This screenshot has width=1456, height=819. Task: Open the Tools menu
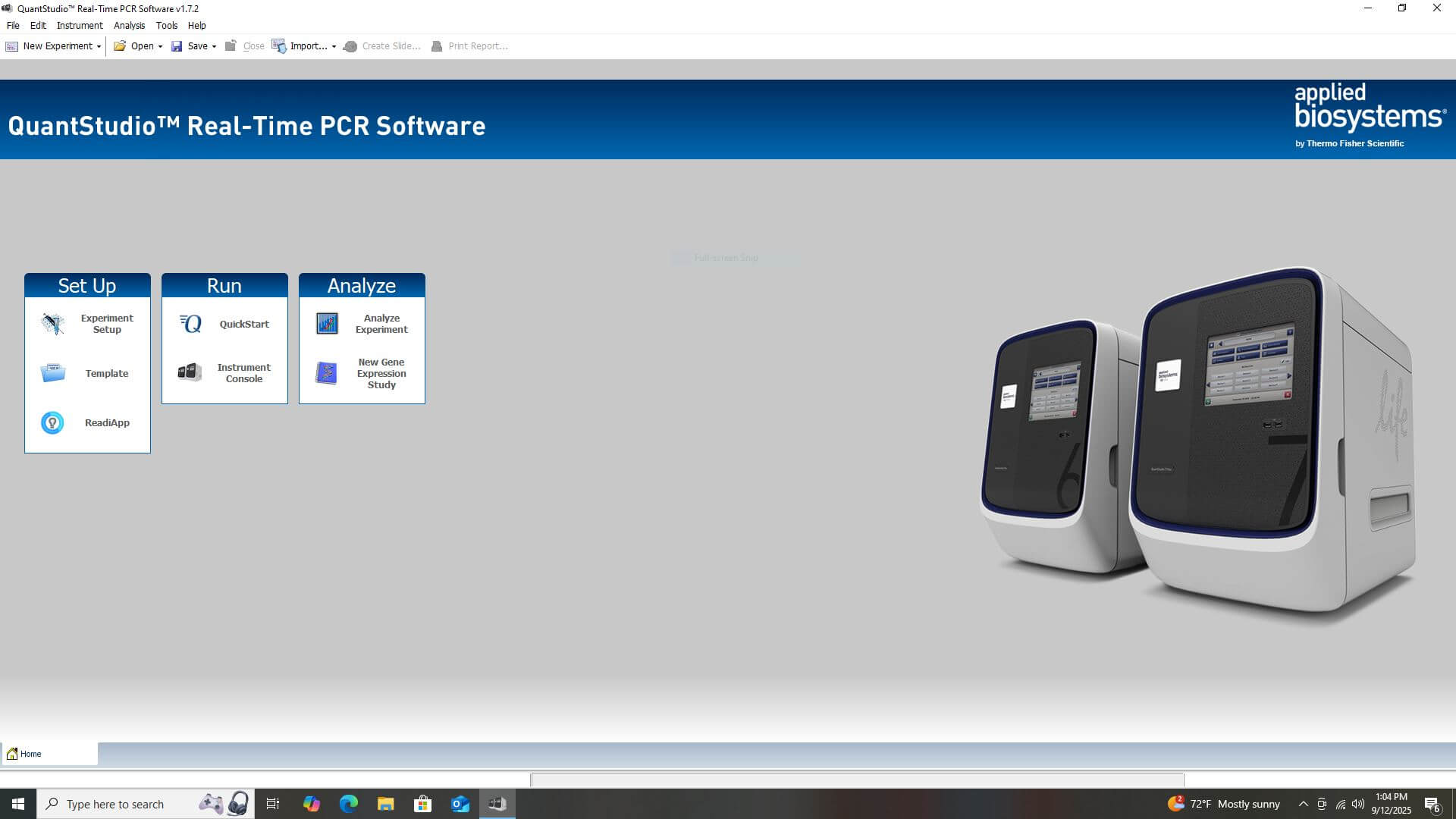pos(166,25)
